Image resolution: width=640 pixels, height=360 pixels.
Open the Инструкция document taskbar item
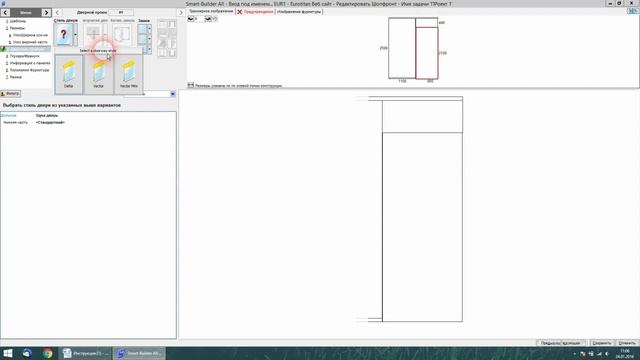pos(86,353)
